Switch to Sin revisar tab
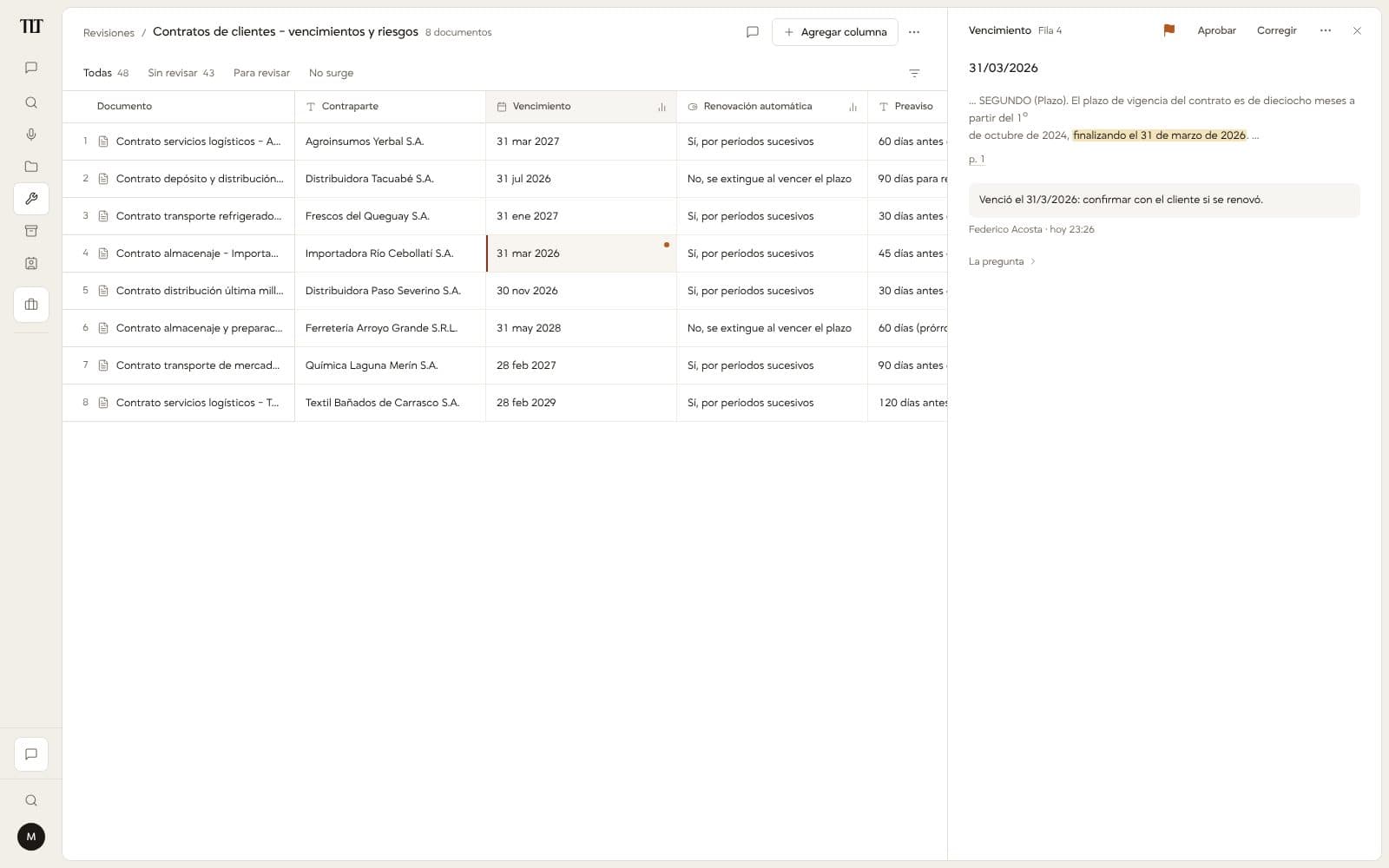 pyautogui.click(x=181, y=73)
